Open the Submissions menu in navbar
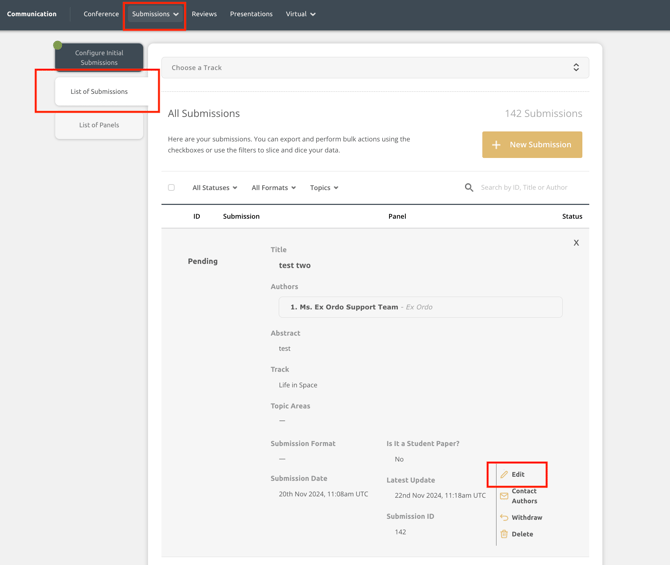 tap(155, 14)
